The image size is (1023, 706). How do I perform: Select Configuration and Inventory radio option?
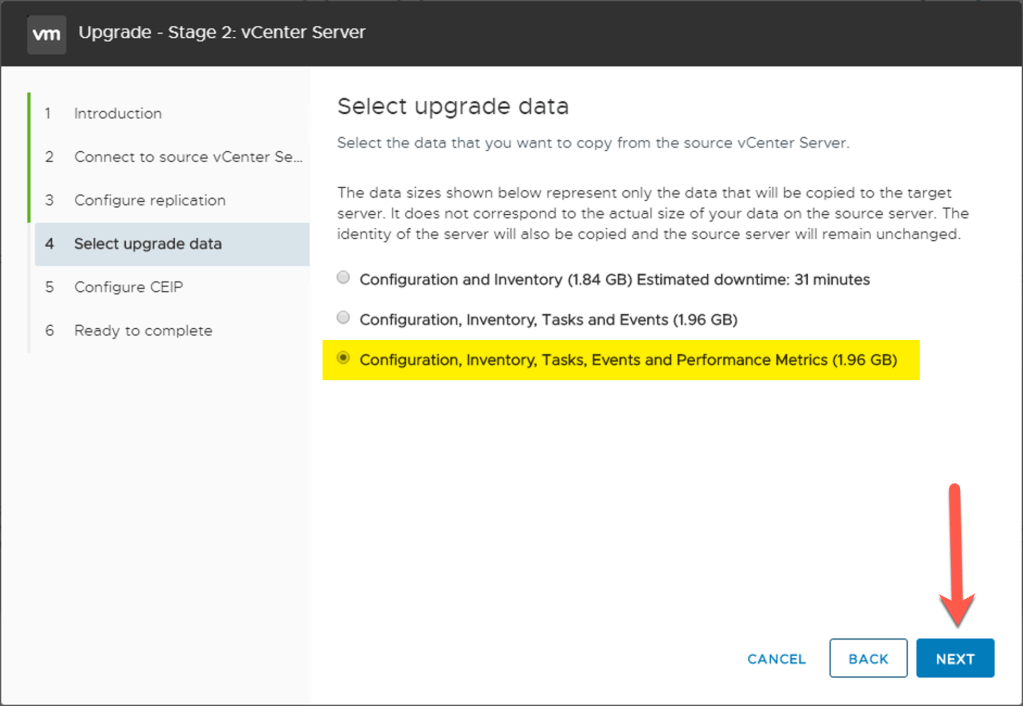tap(344, 278)
